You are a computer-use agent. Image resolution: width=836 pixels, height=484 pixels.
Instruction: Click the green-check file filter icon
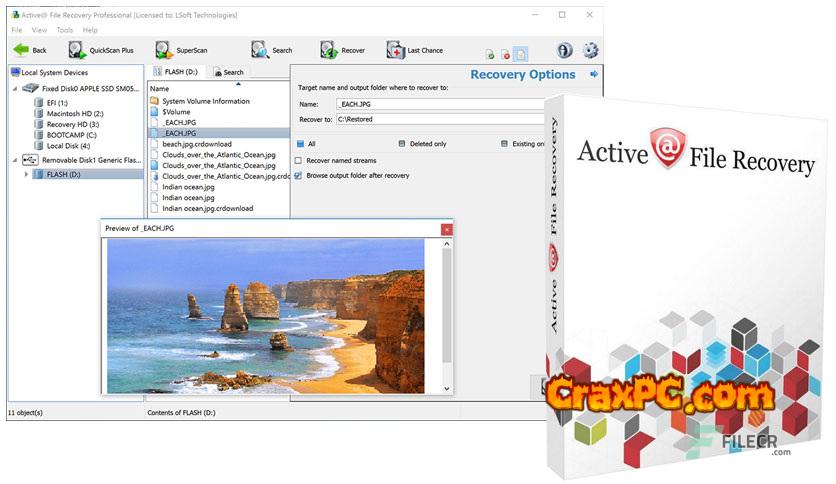tap(490, 54)
